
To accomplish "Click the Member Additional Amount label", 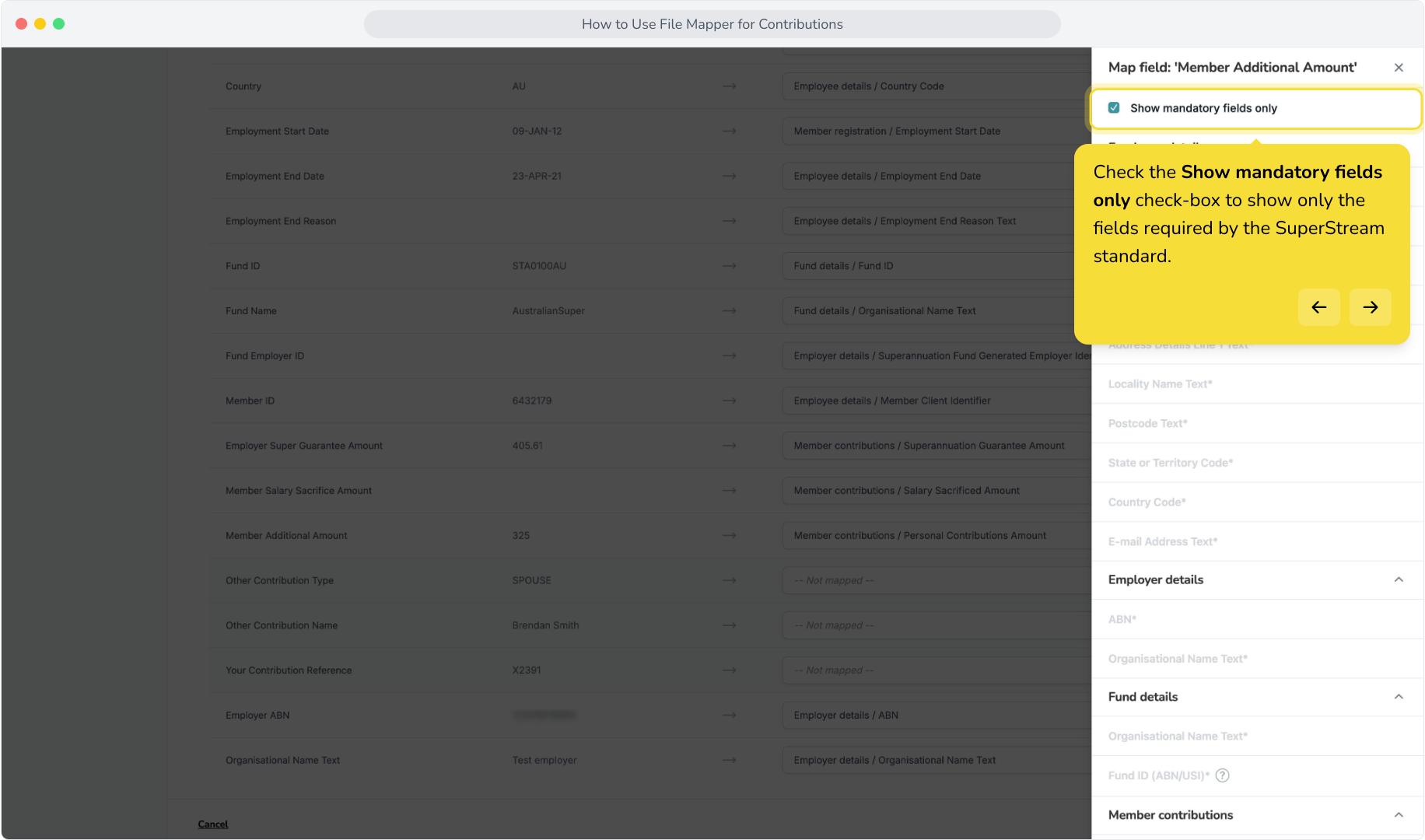I will [286, 536].
